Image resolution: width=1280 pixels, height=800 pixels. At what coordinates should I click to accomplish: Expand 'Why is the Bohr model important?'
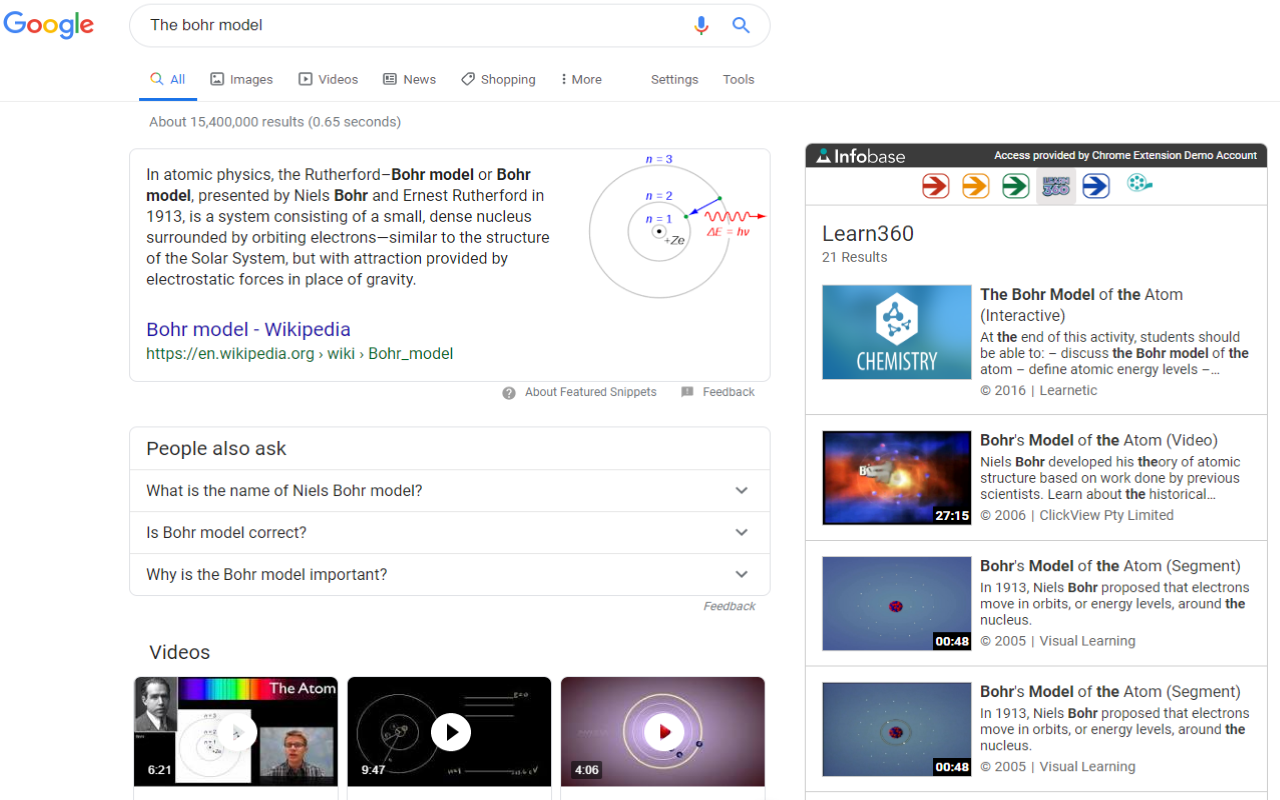pos(449,574)
